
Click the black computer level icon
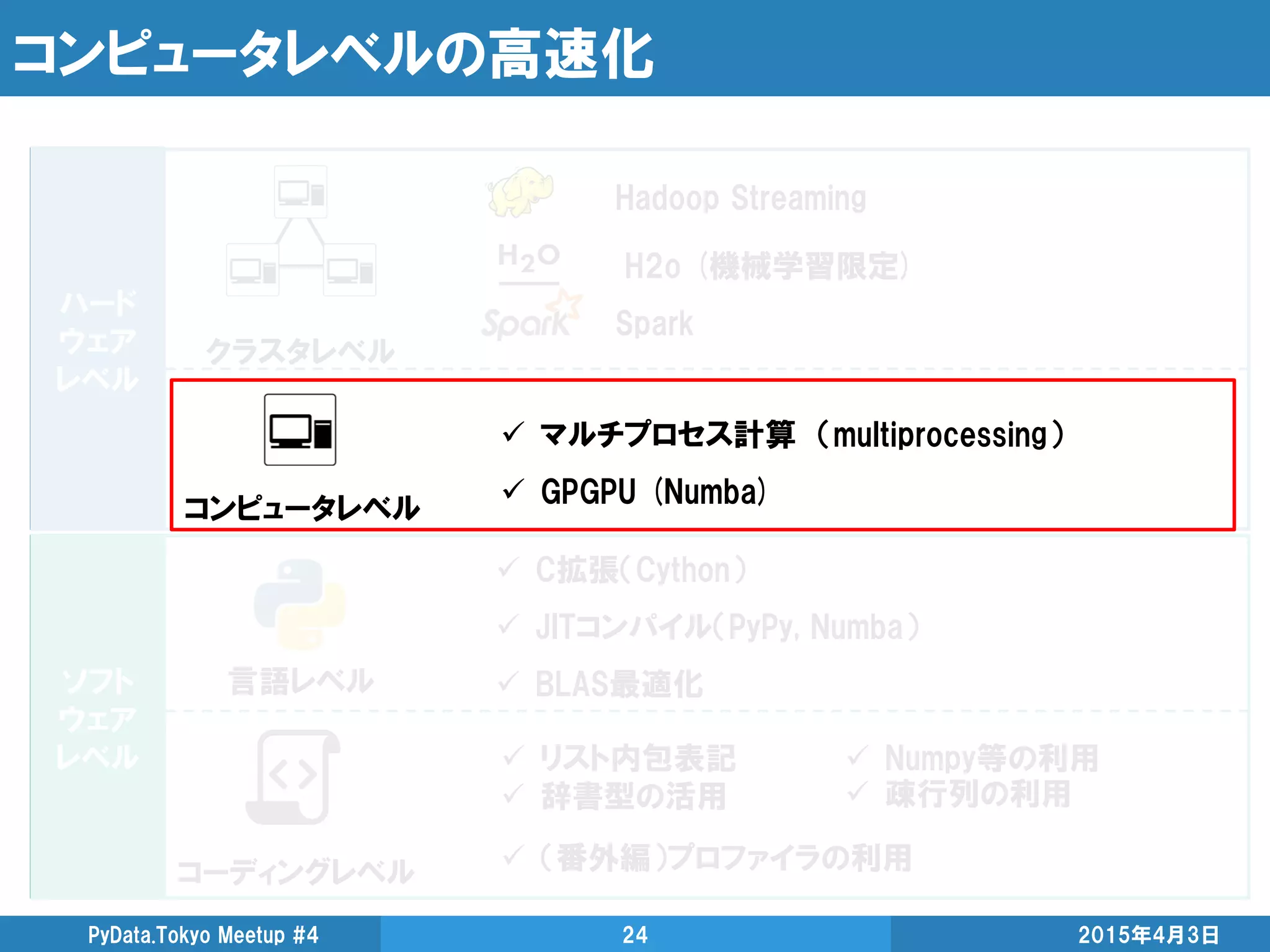click(x=300, y=430)
